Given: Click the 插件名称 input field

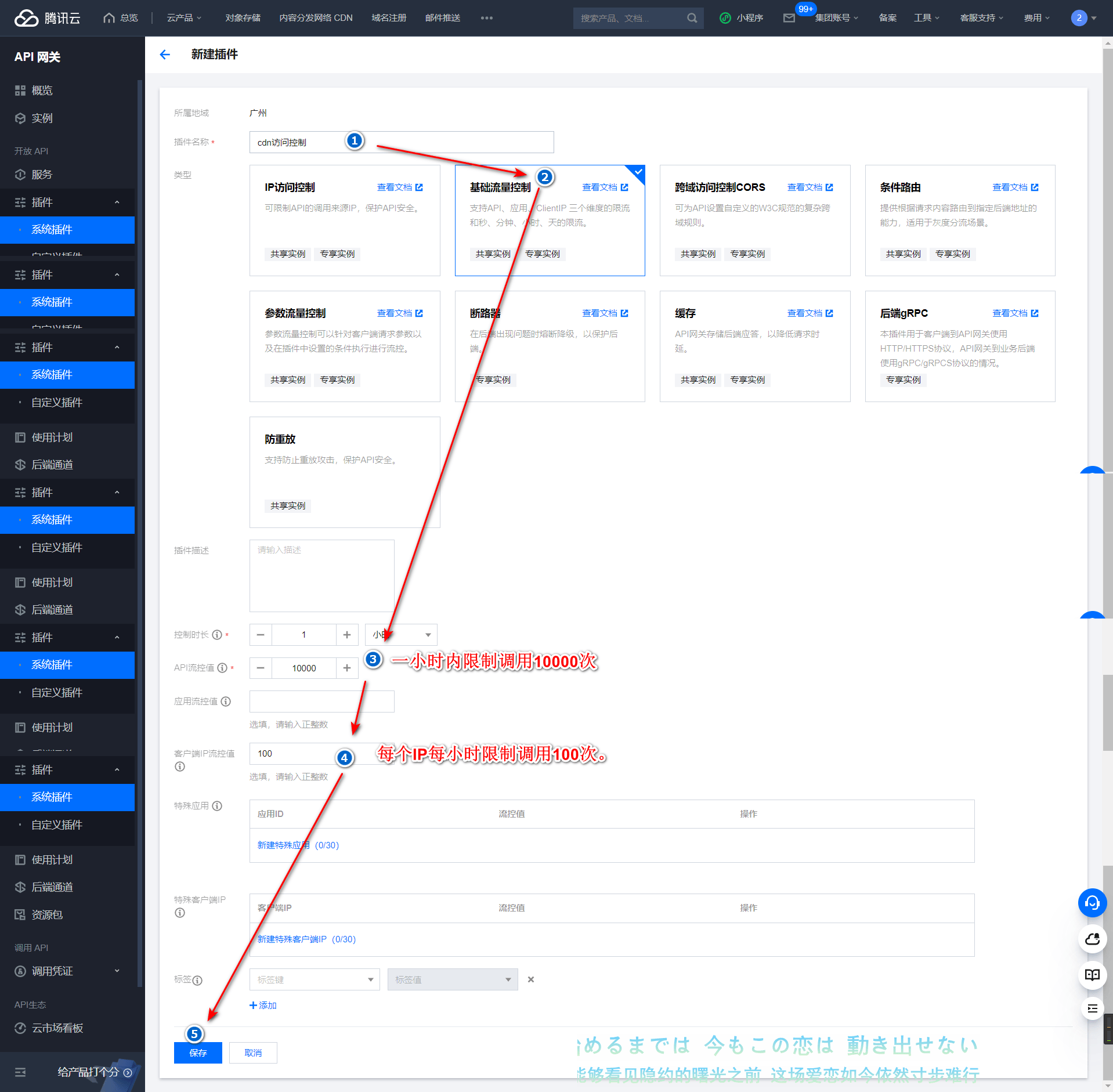Looking at the screenshot, I should pos(401,142).
